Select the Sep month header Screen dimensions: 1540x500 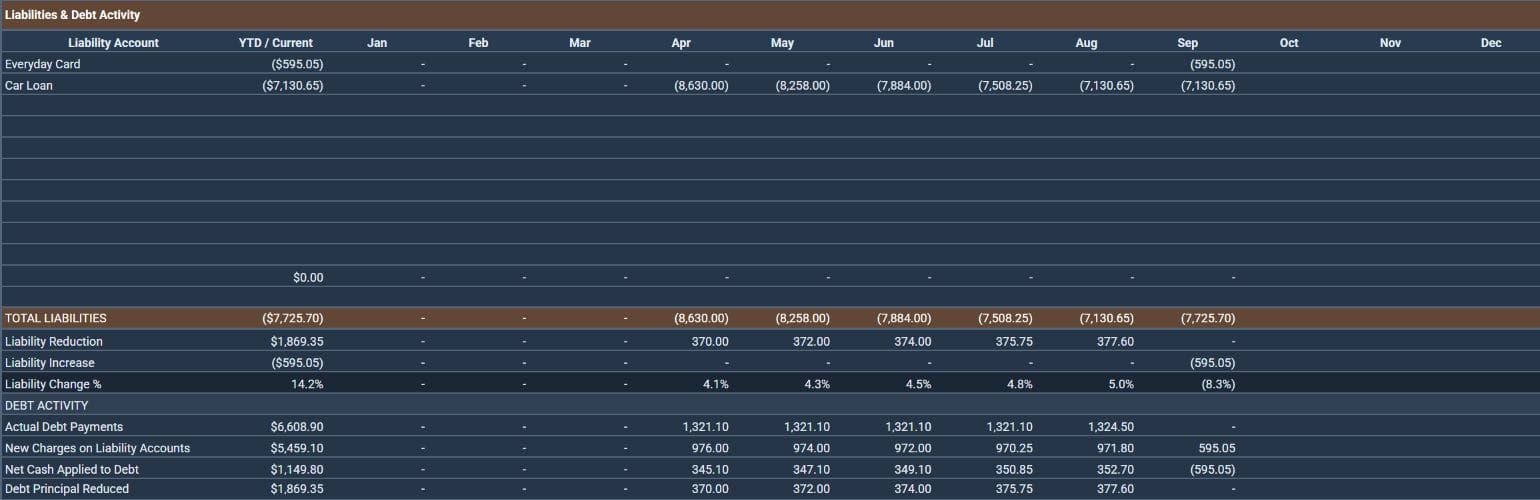tap(1188, 43)
